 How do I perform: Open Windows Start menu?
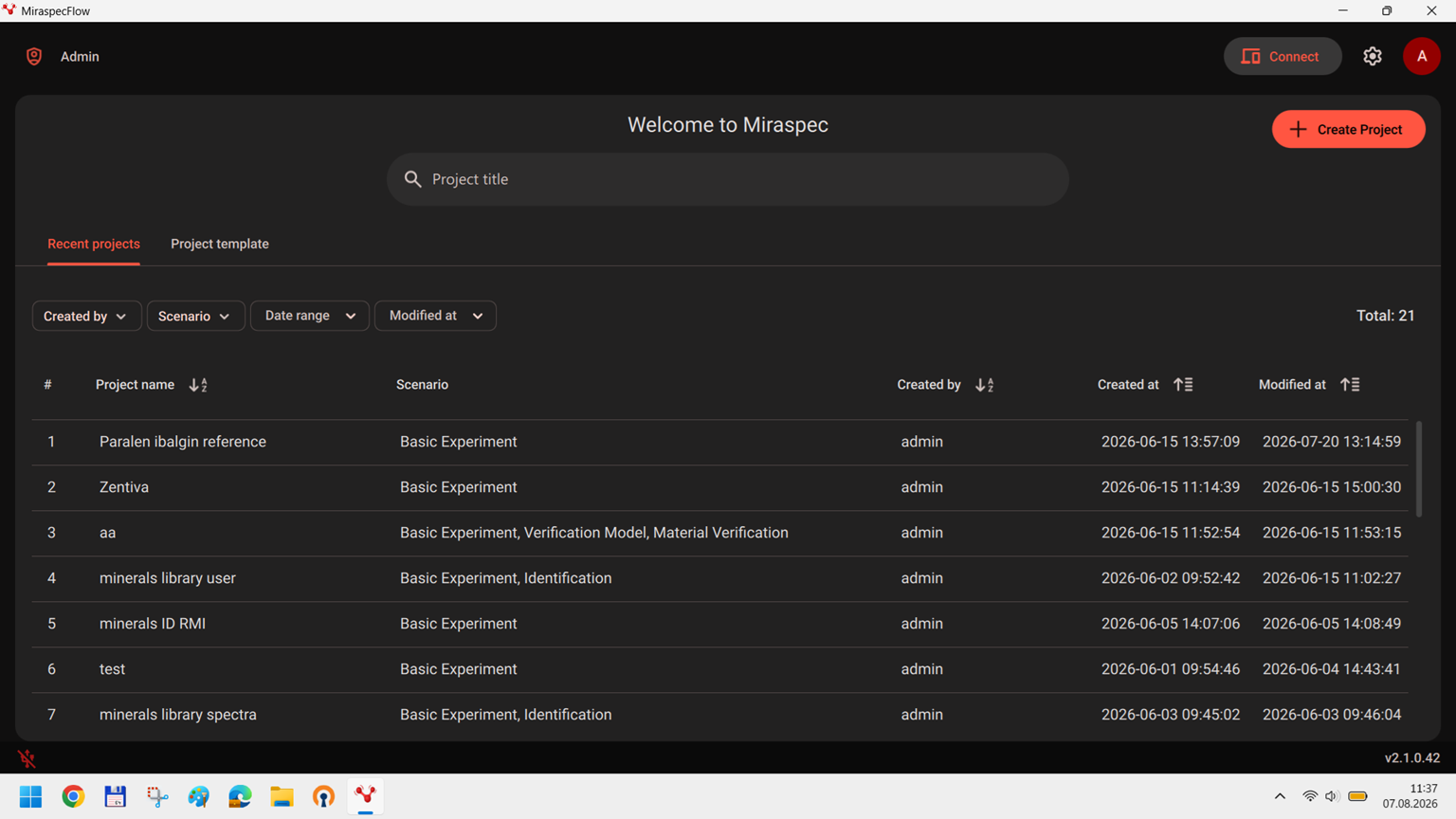click(x=30, y=796)
